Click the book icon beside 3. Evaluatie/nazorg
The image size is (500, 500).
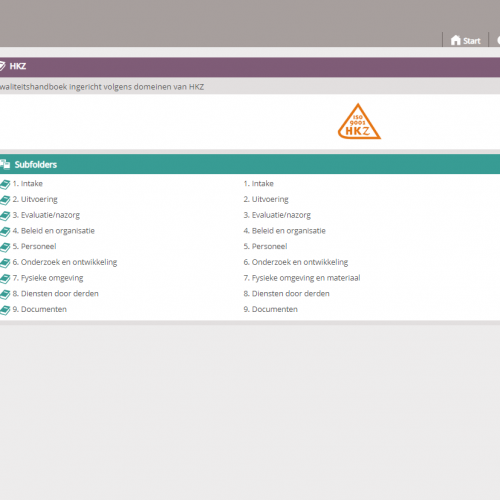[5, 215]
